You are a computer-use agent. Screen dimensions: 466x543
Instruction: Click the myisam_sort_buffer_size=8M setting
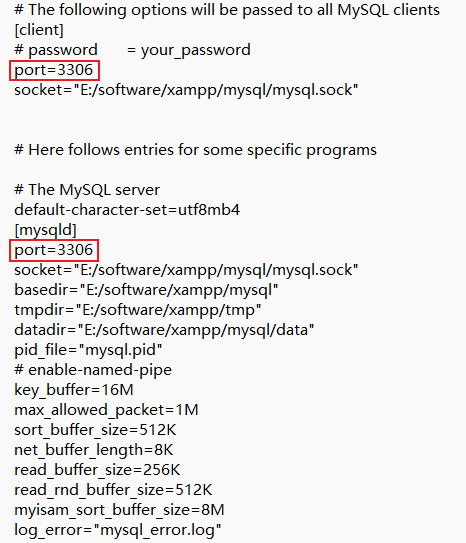click(x=119, y=510)
